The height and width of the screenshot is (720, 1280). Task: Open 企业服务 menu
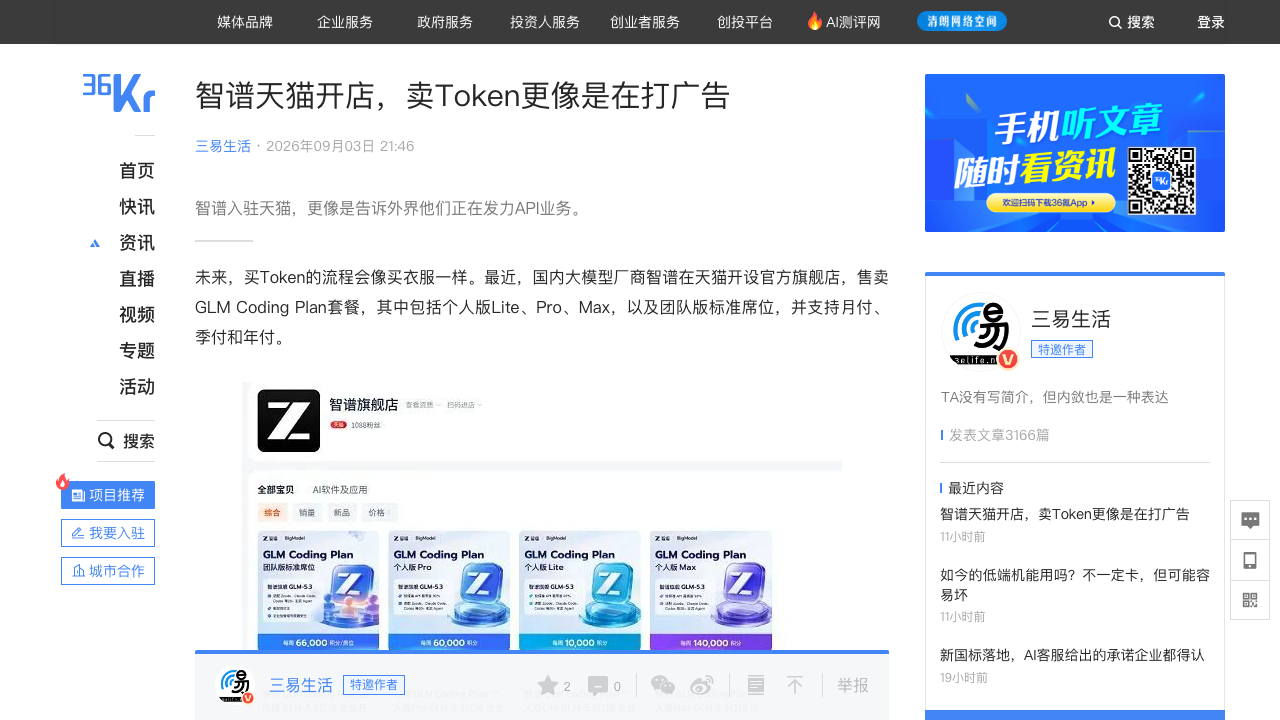pos(345,22)
